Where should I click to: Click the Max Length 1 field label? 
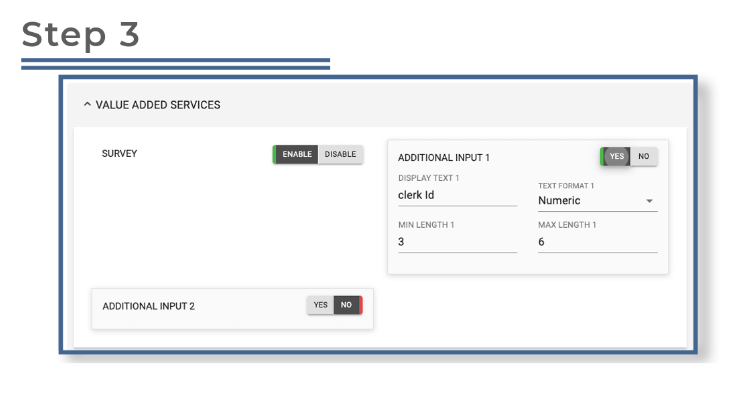point(567,224)
